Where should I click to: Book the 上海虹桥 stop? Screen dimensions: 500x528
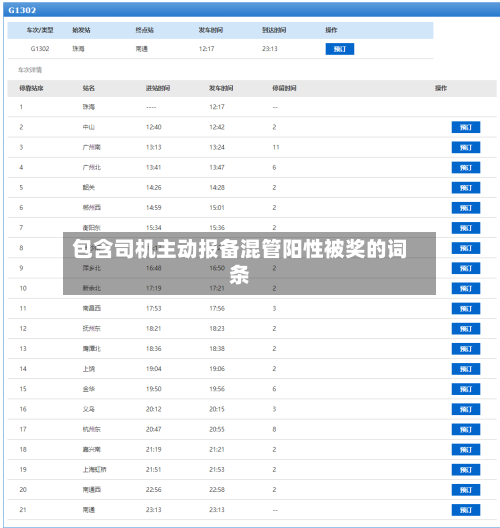click(x=466, y=470)
